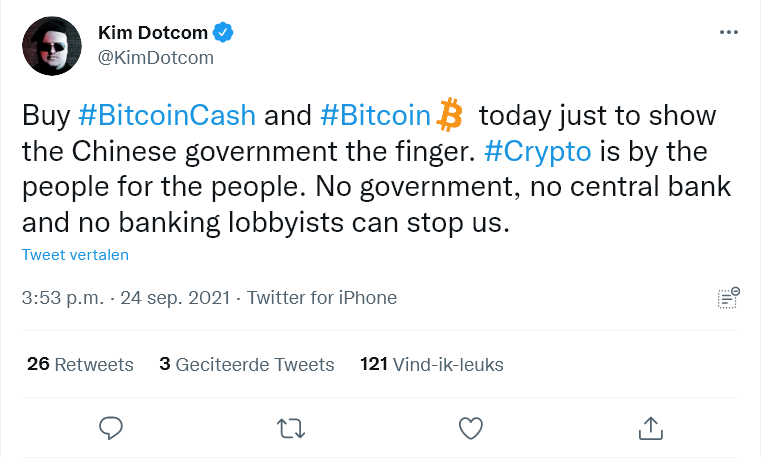Screen dimensions: 763x460
Task: Retweet using the arrows icon
Action: [291, 428]
